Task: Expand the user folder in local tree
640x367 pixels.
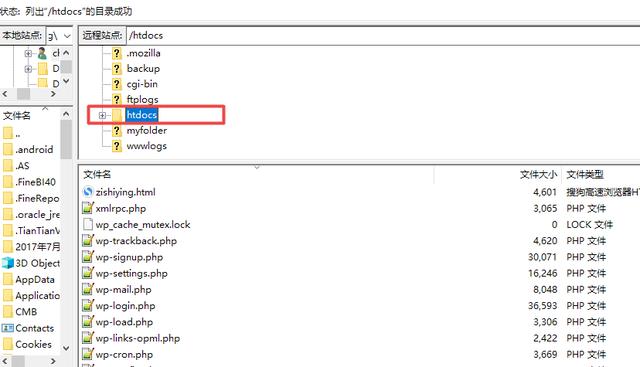Action: [28, 53]
